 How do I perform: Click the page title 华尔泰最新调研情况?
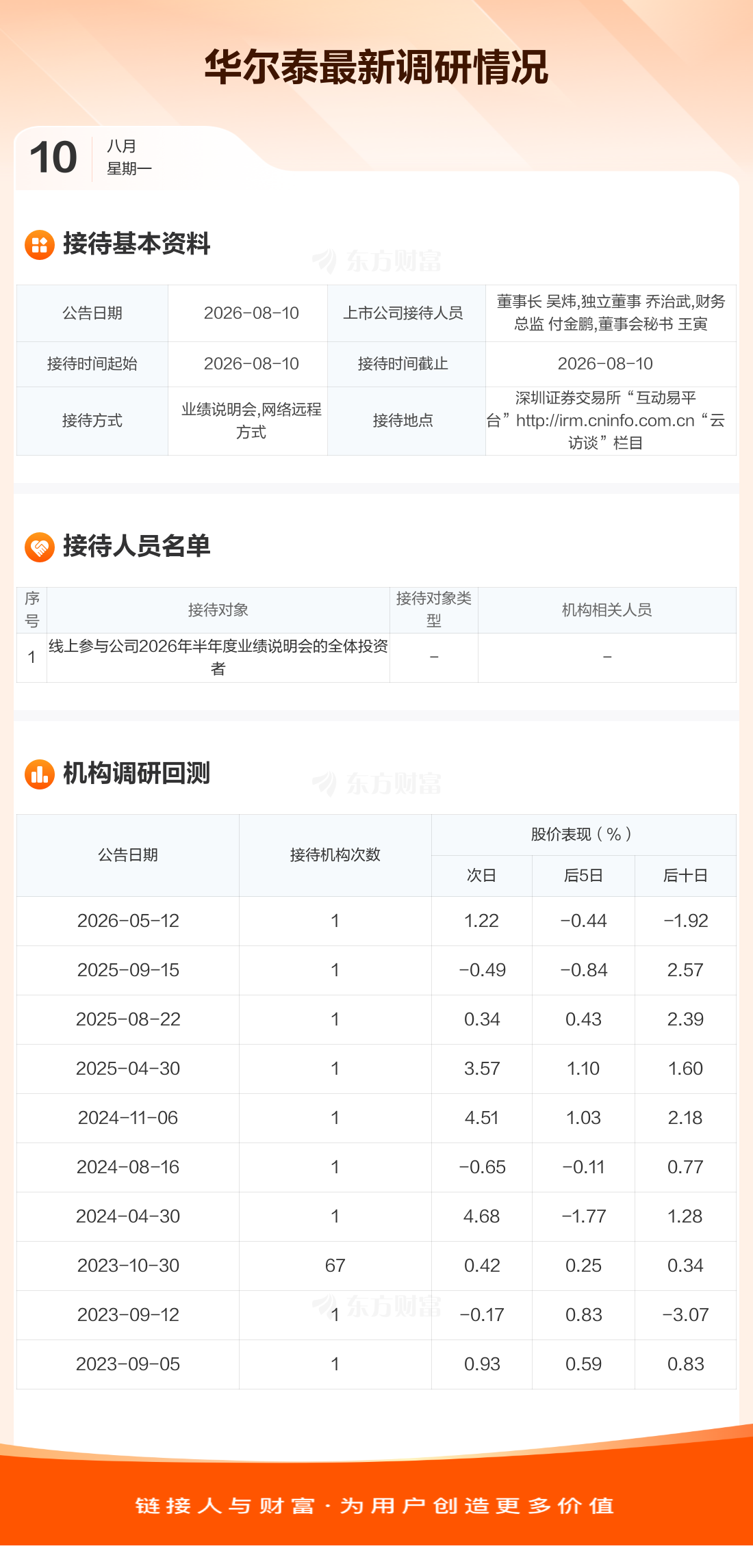376,67
